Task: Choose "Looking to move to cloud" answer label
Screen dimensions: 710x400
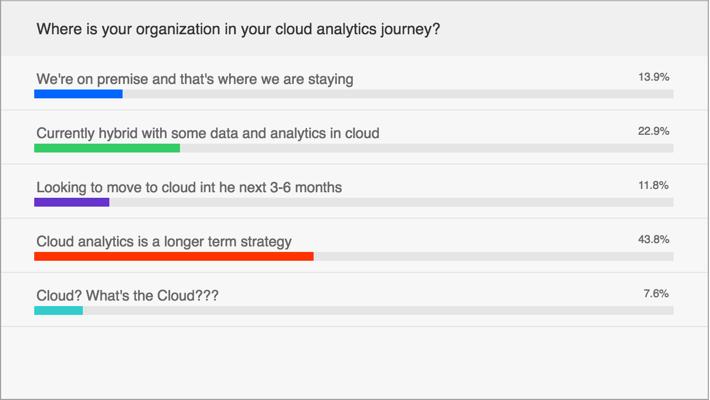Action: pos(189,186)
